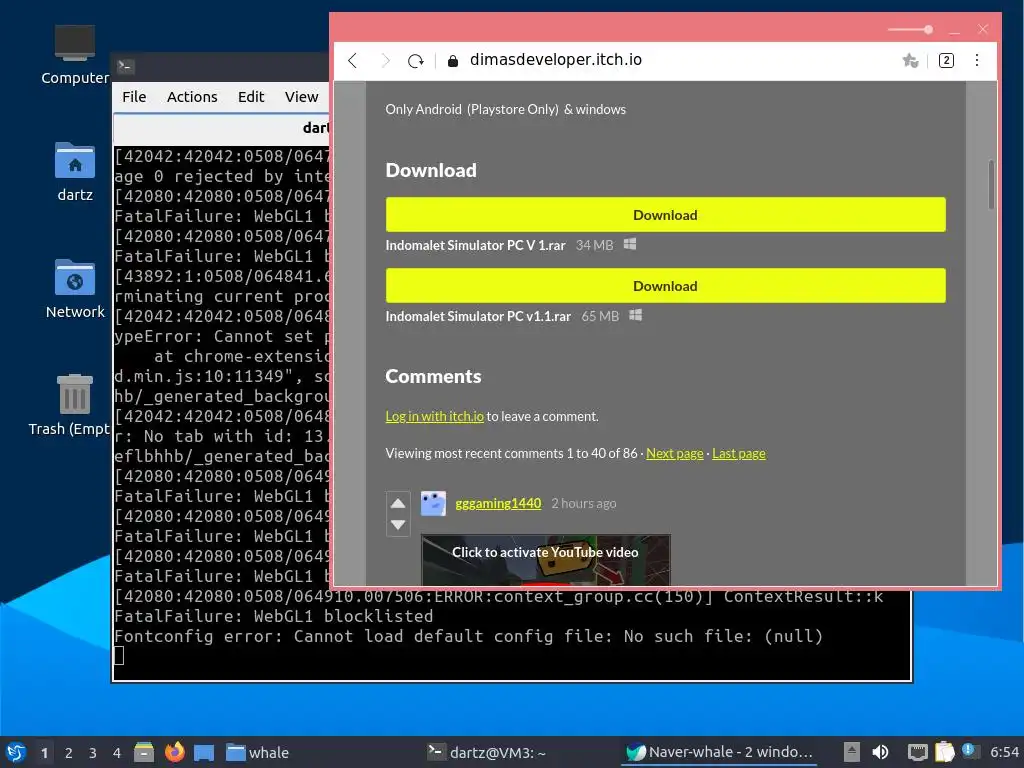View site security lock icon
Image resolution: width=1024 pixels, height=768 pixels.
(453, 61)
